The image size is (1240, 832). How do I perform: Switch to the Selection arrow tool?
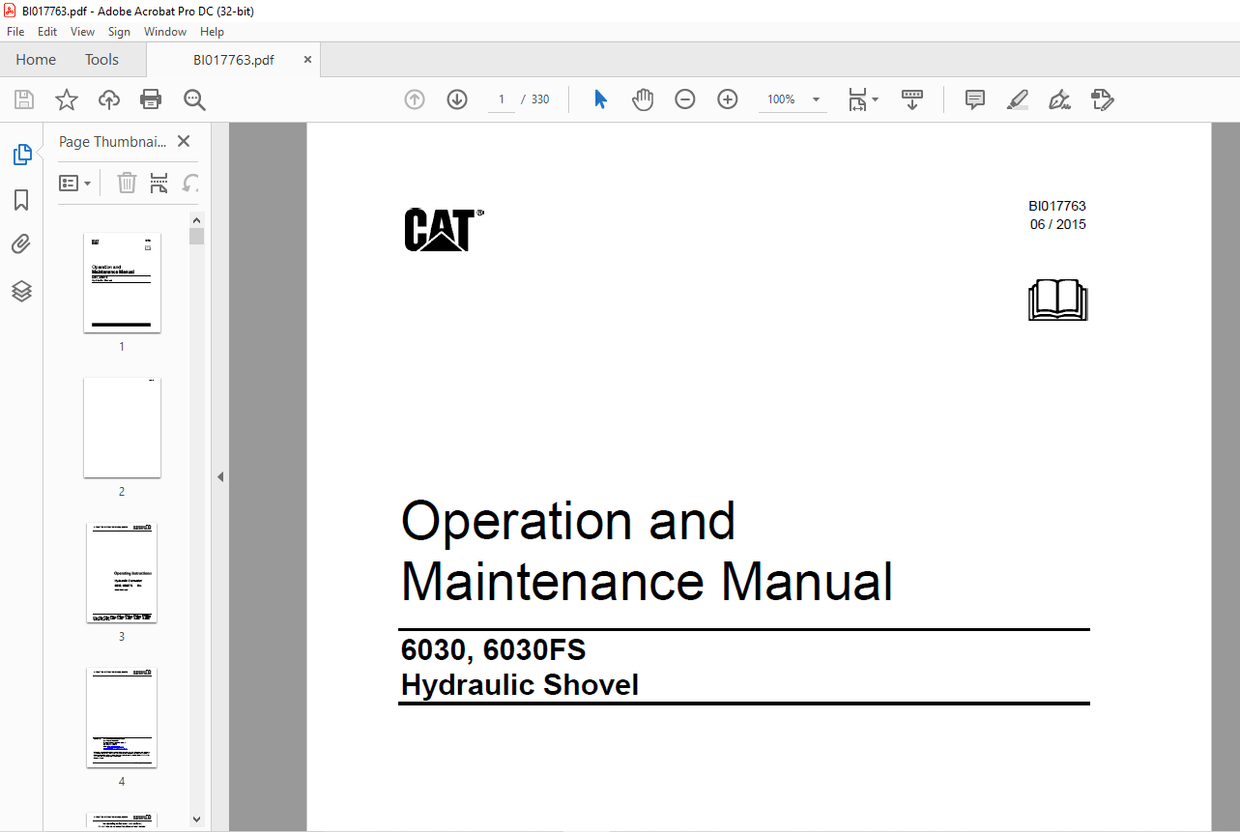point(599,99)
